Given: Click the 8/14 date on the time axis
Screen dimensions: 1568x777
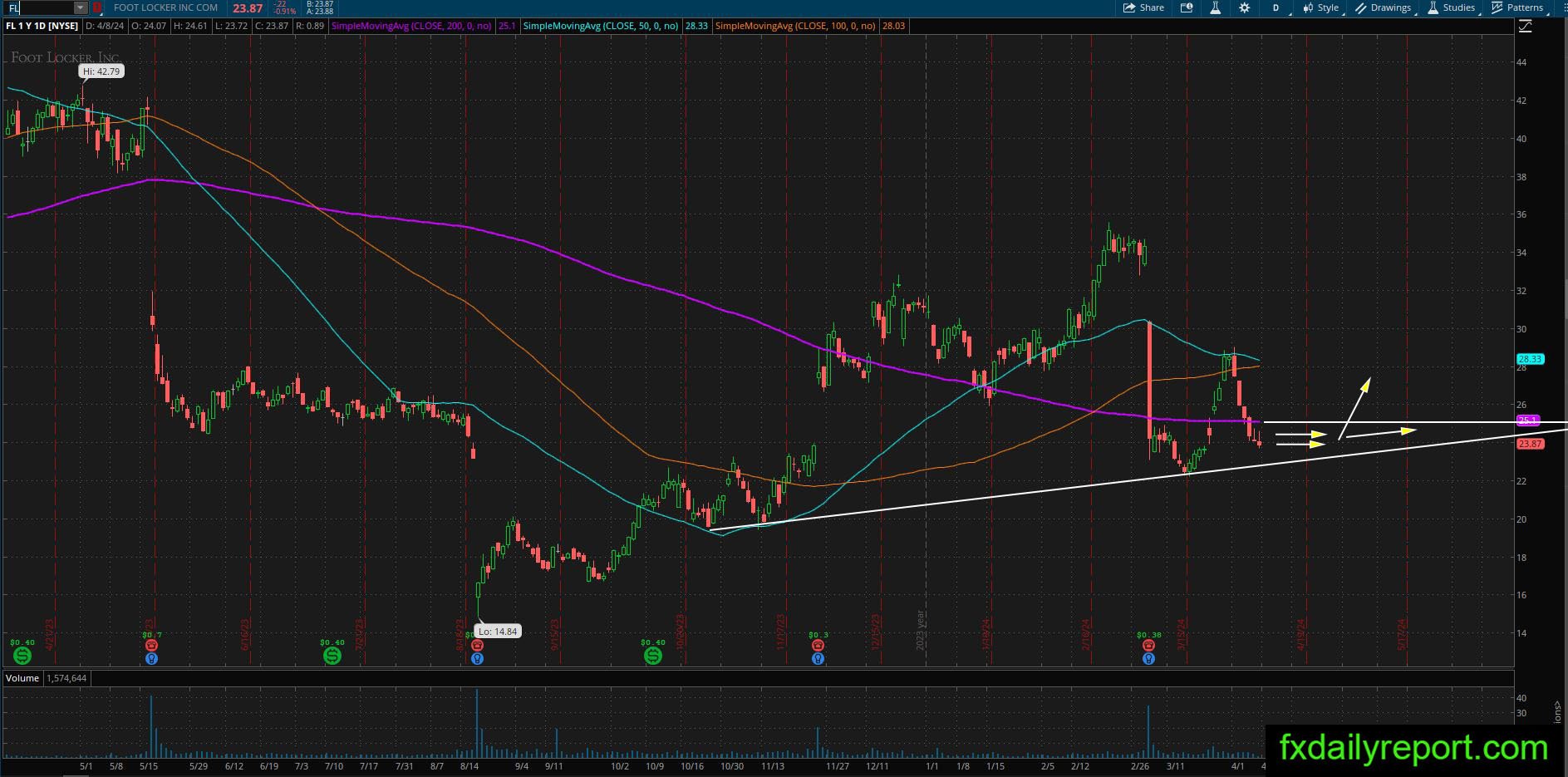Looking at the screenshot, I should 469,766.
